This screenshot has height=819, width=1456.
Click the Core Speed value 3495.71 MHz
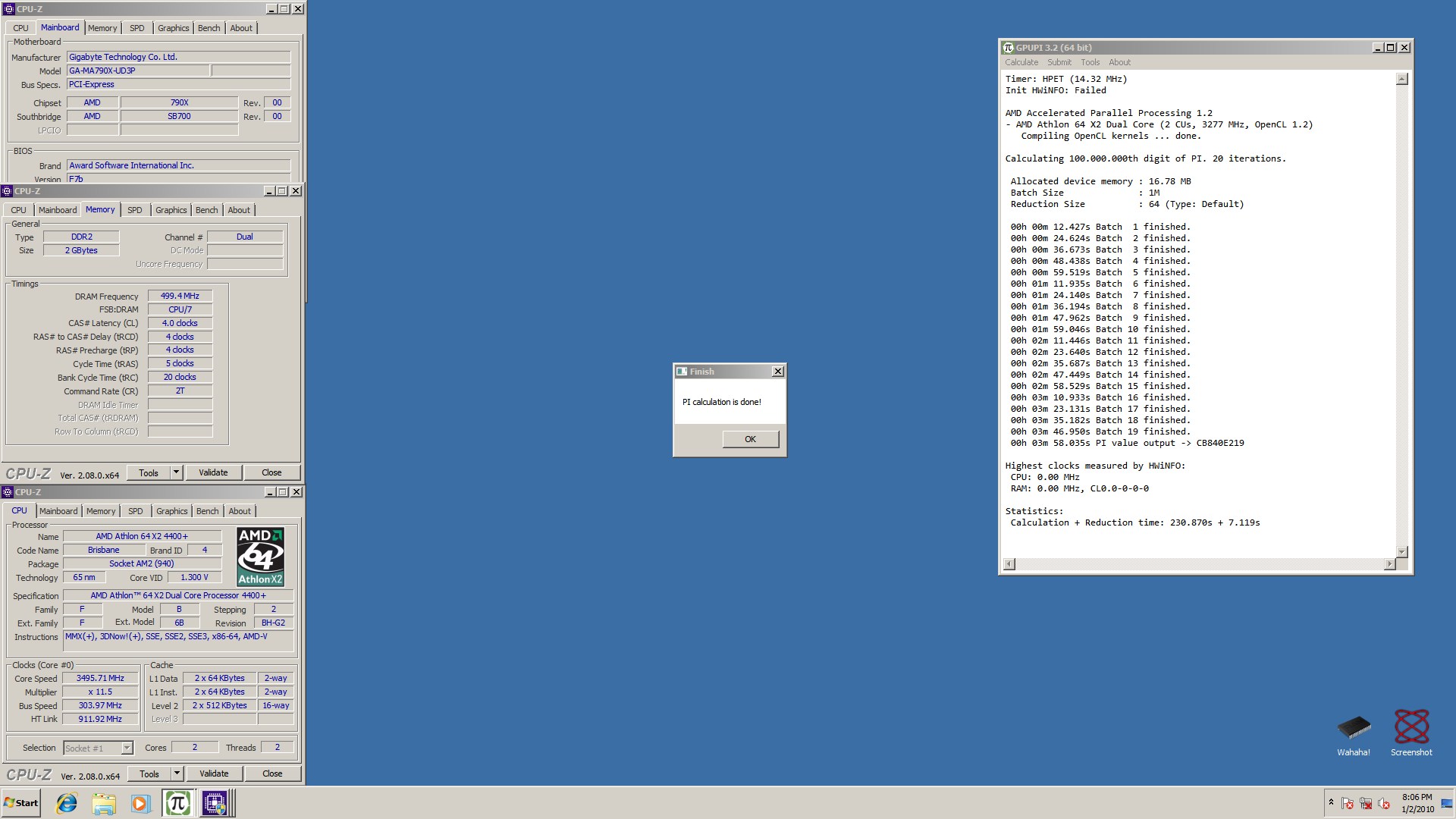click(x=100, y=678)
